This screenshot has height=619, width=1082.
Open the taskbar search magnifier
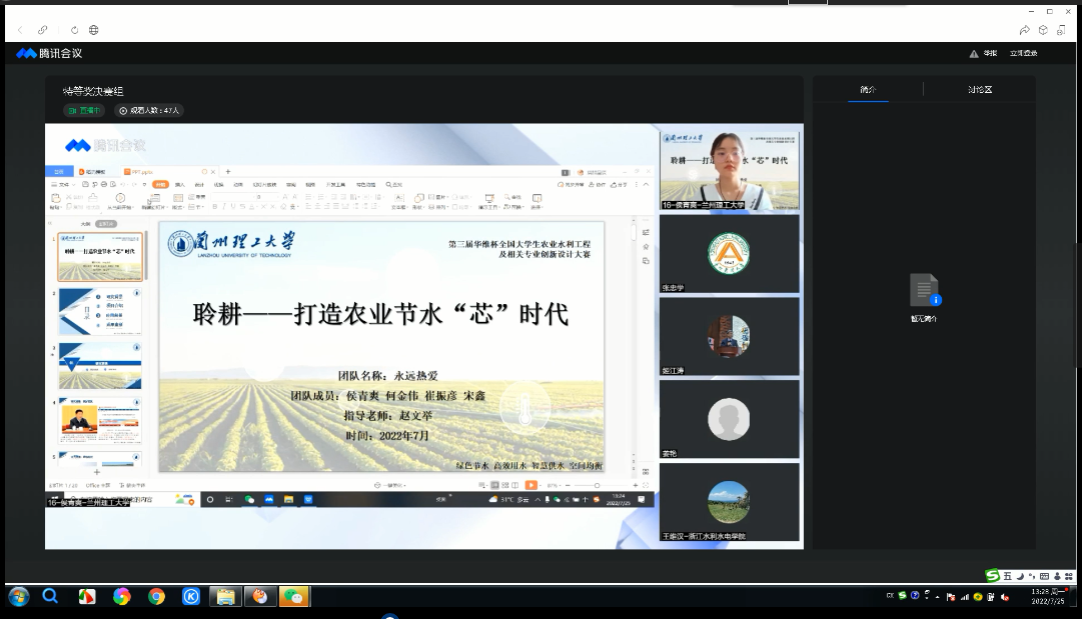point(50,596)
